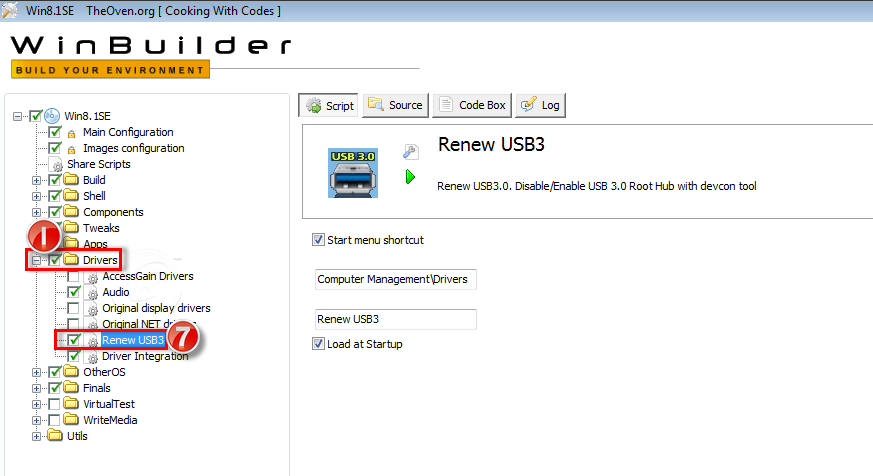Toggle the Load at Startup checkbox
Viewport: 873px width, 476px height.
[x=318, y=344]
